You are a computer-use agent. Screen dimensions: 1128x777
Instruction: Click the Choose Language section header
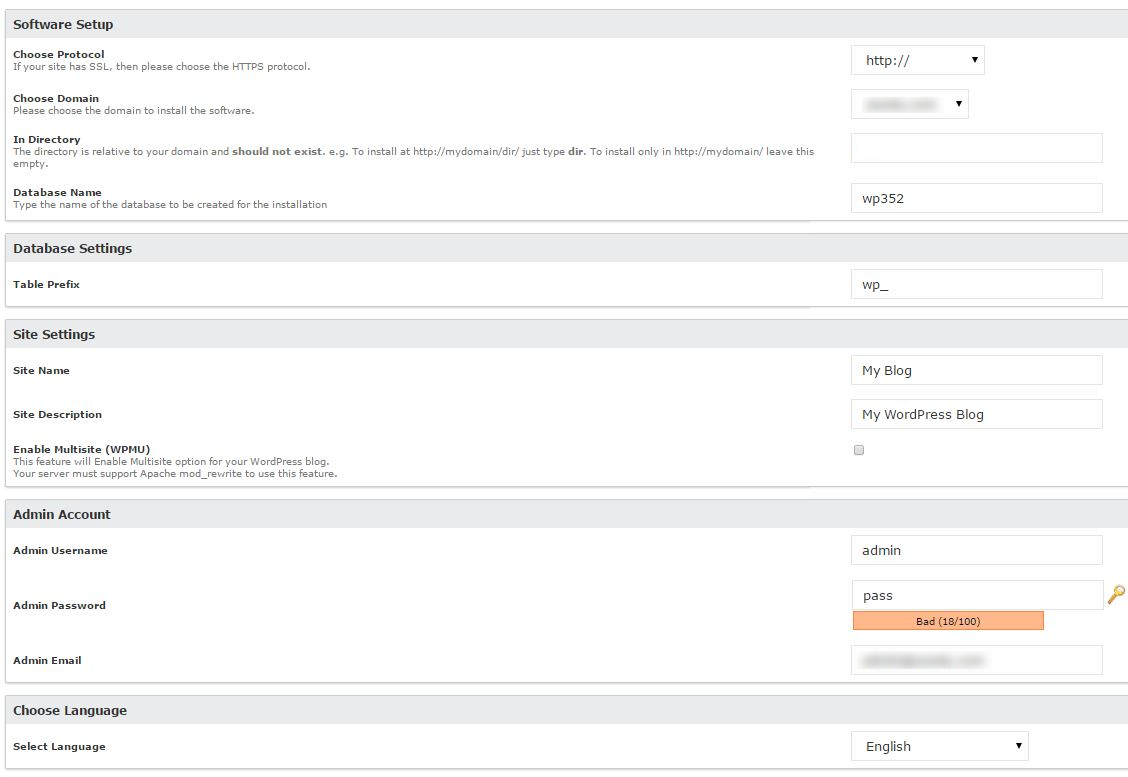point(70,710)
